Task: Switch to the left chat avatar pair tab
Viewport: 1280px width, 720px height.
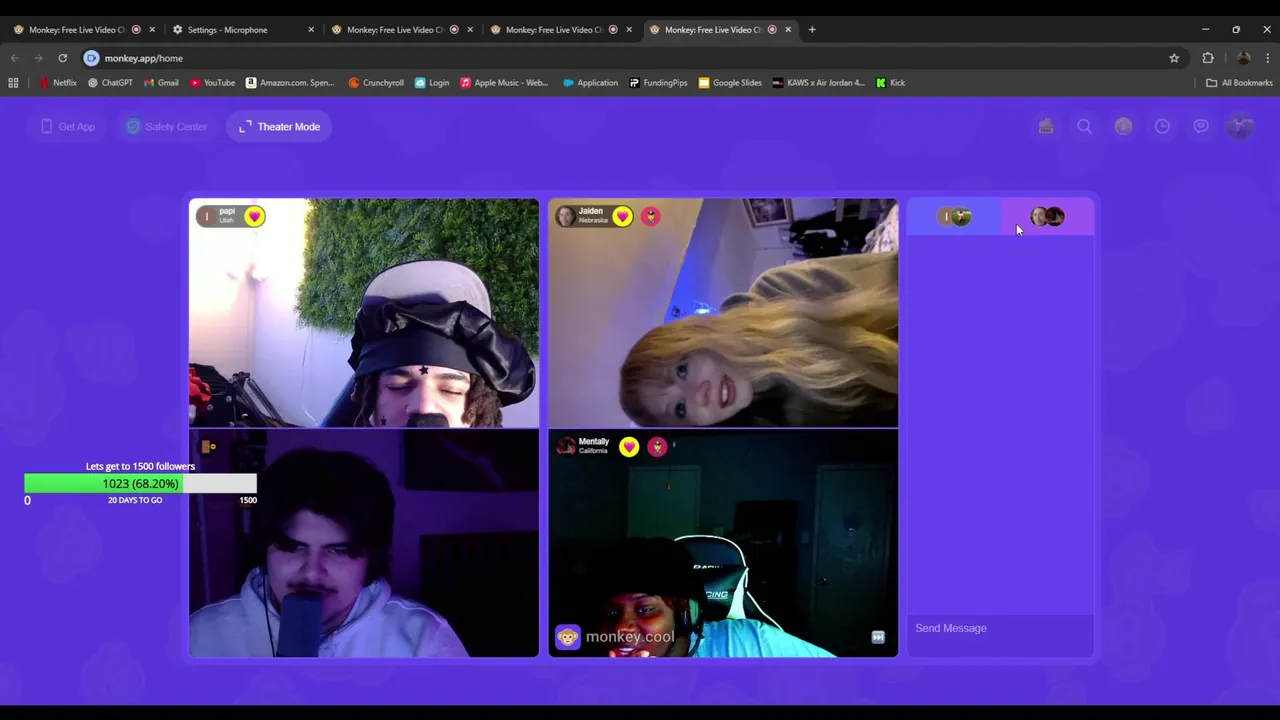Action: [954, 217]
